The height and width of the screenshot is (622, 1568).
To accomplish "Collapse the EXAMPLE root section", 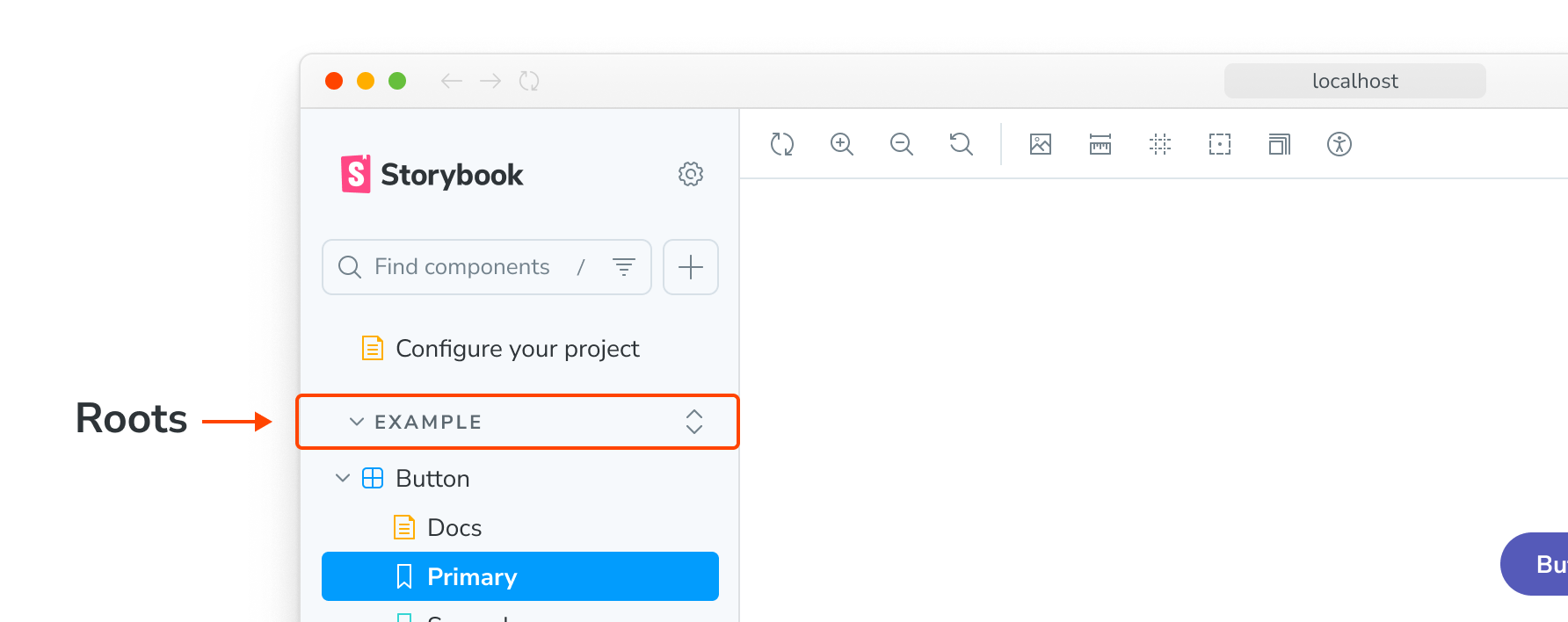I will tap(357, 422).
